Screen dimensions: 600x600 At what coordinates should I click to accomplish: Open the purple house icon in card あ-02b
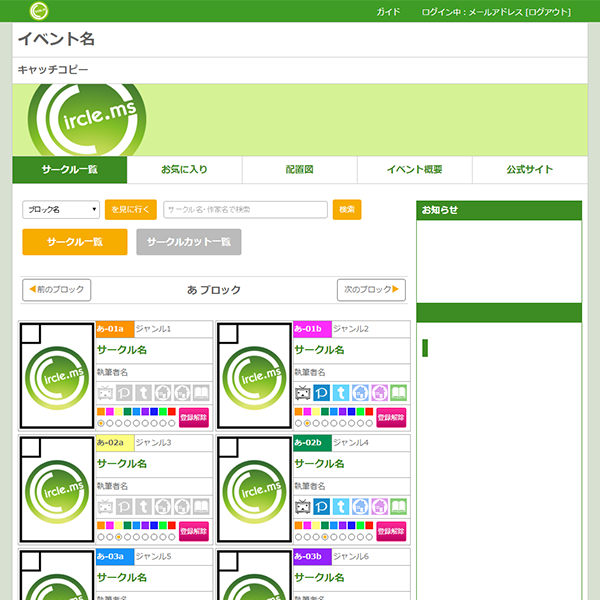click(x=379, y=507)
